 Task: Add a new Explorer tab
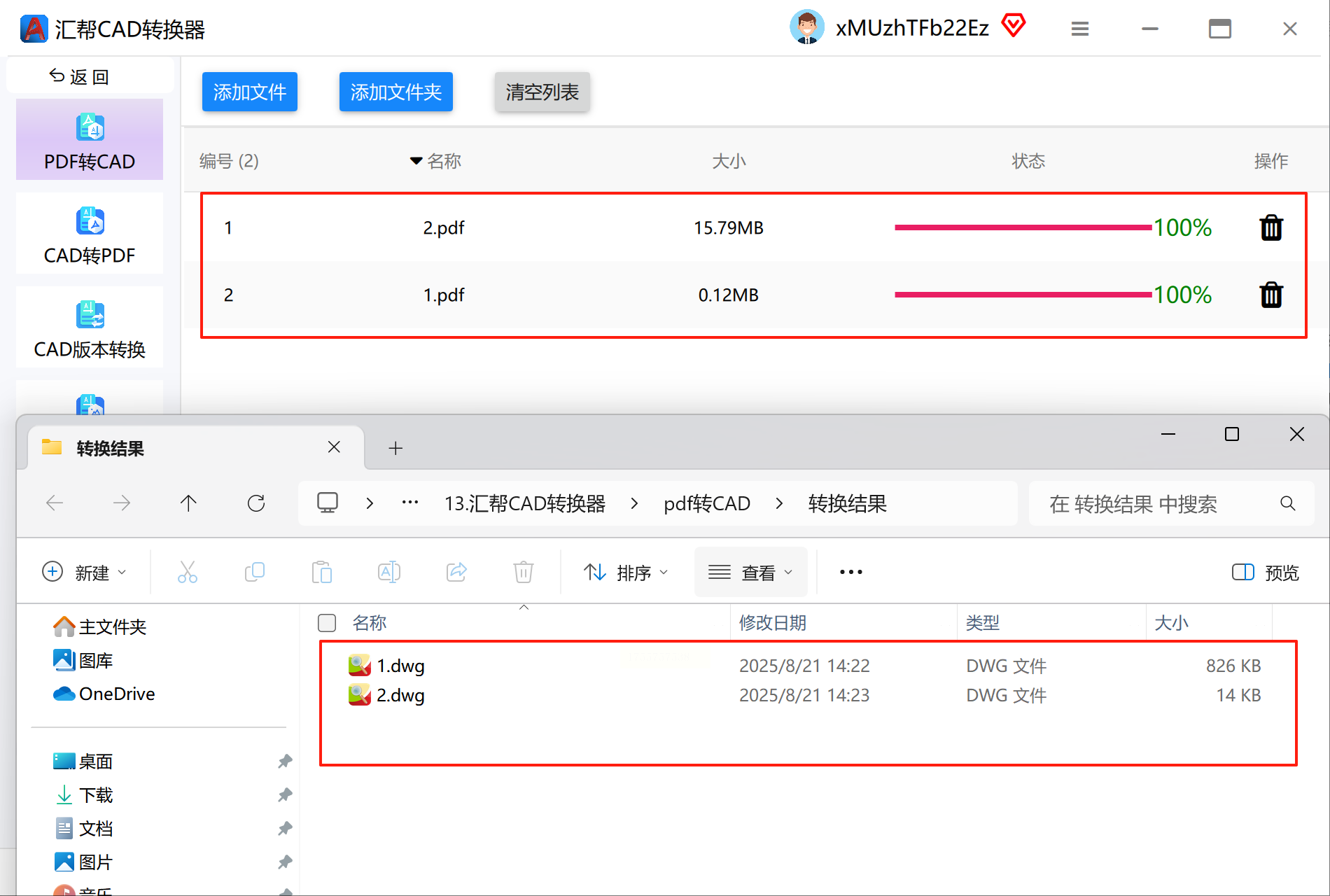(395, 448)
